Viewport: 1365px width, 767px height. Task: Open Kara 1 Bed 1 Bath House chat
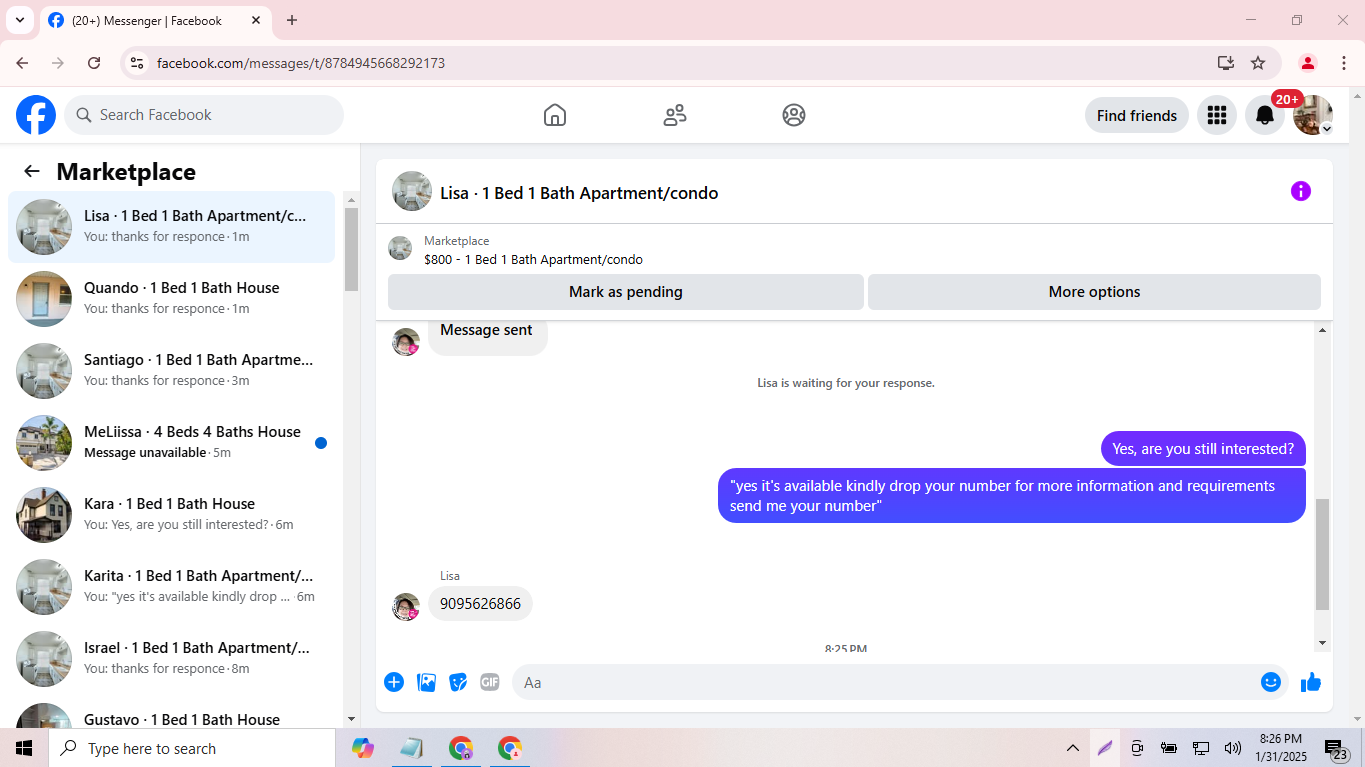(x=172, y=515)
